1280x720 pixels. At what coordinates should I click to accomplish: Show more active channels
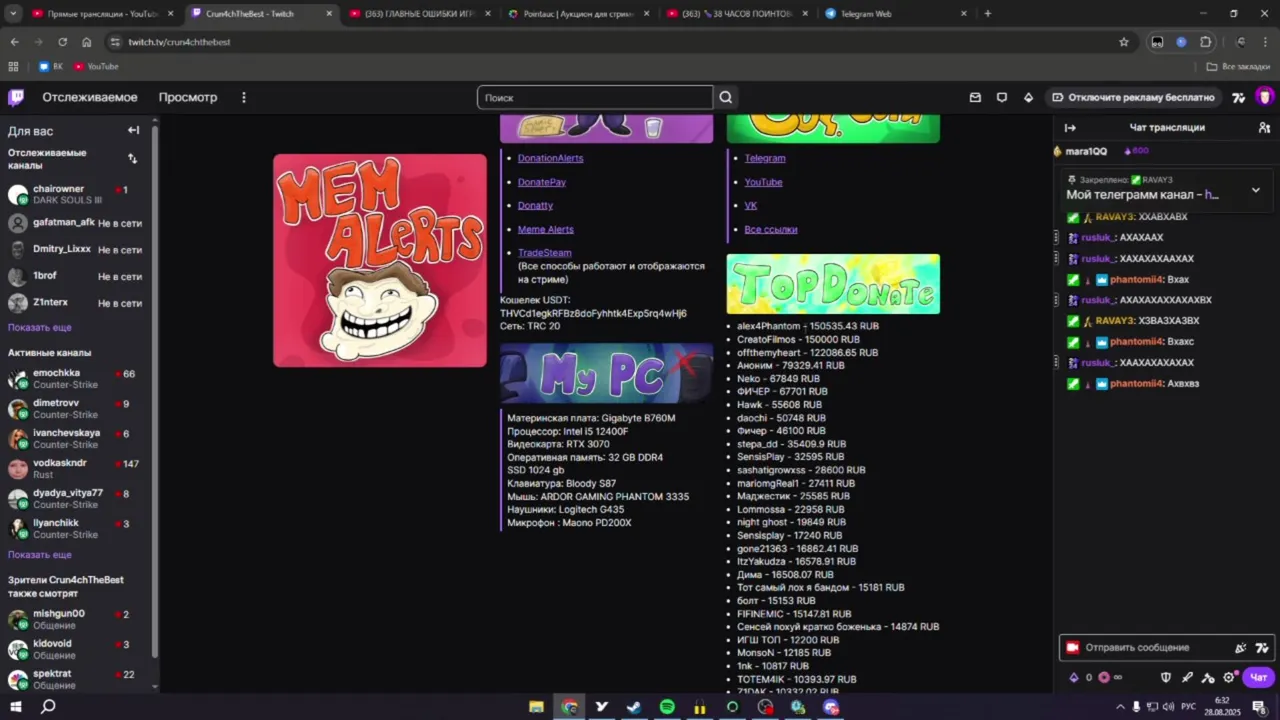(40, 554)
